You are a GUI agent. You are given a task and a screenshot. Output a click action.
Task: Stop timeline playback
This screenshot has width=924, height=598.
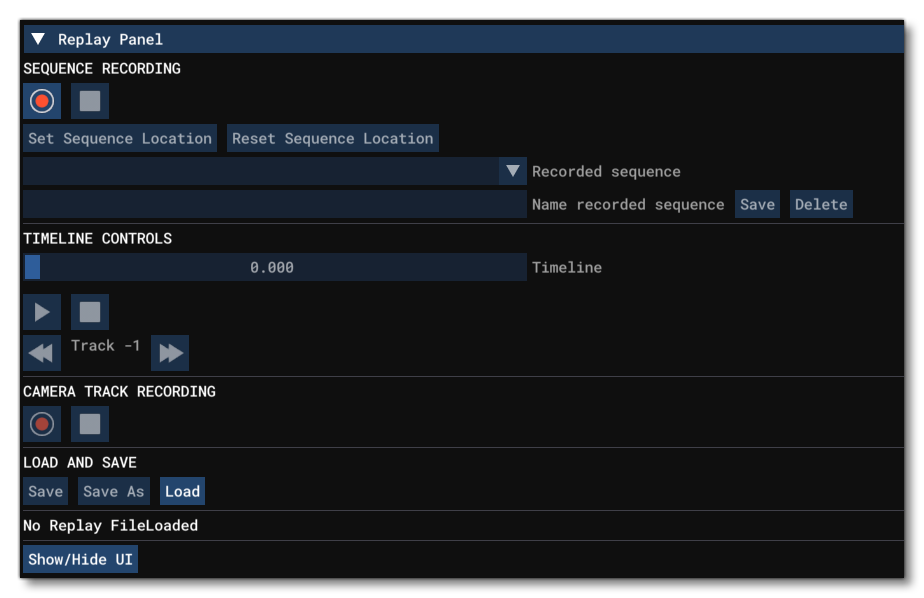point(90,311)
